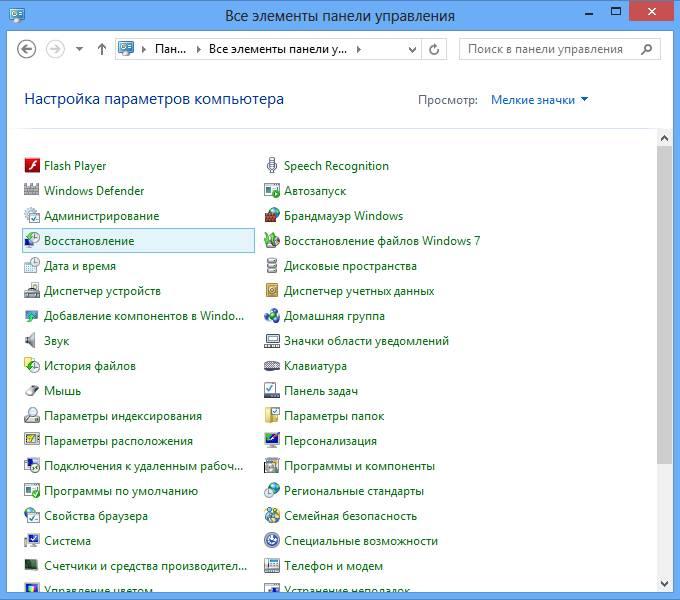Click the Forward navigation button
This screenshot has height=600, width=680.
tap(55, 49)
